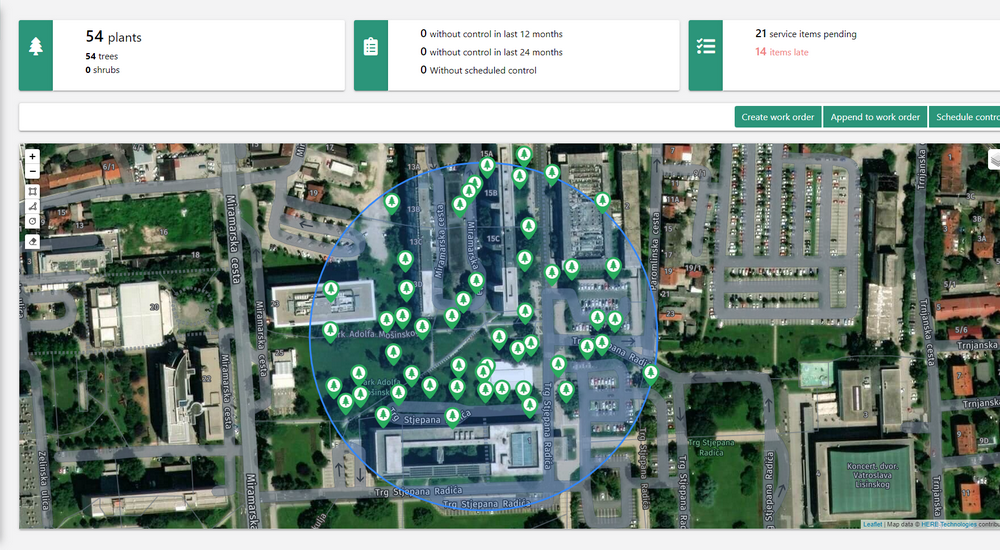Select tree marker beside the 15A label
The height and width of the screenshot is (550, 1000).
pyautogui.click(x=487, y=167)
